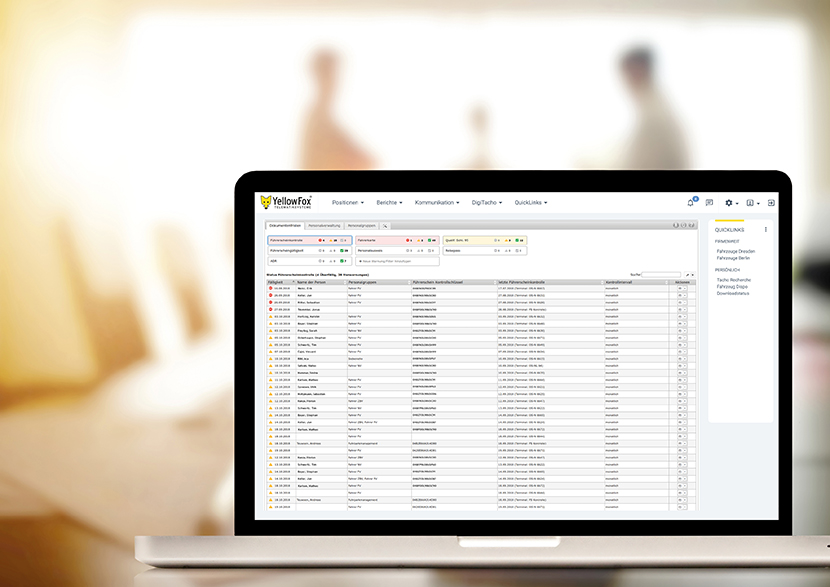Expand the Berichte dropdown
This screenshot has width=830, height=587.
coord(389,202)
